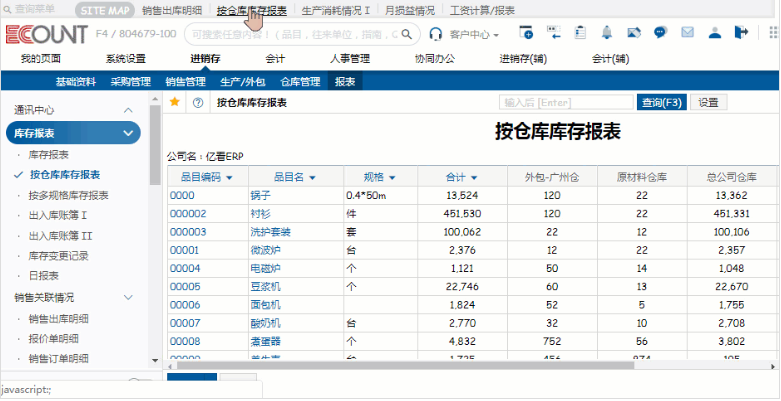Click the switch arrows icon in the header
The width and height of the screenshot is (781, 401).
553,32
